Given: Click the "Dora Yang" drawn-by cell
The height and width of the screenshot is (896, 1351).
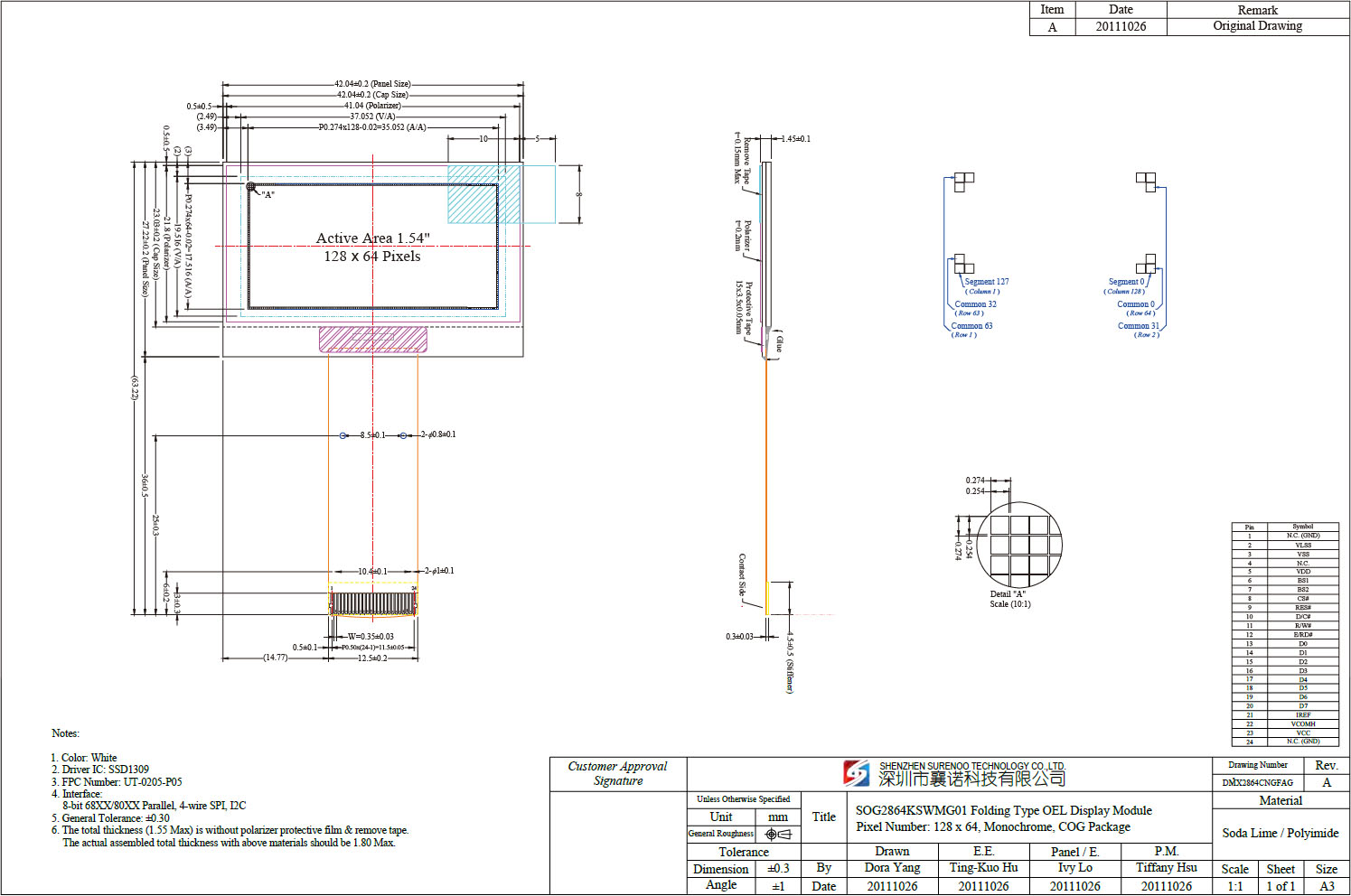Looking at the screenshot, I should click(x=892, y=868).
